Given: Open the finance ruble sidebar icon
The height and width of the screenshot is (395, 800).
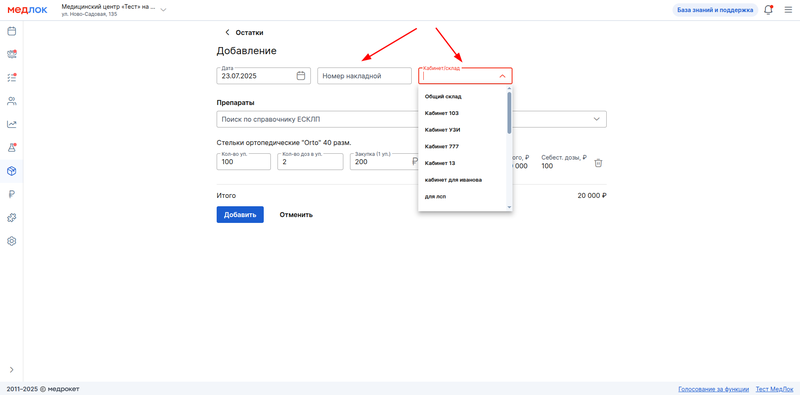Looking at the screenshot, I should 11,194.
